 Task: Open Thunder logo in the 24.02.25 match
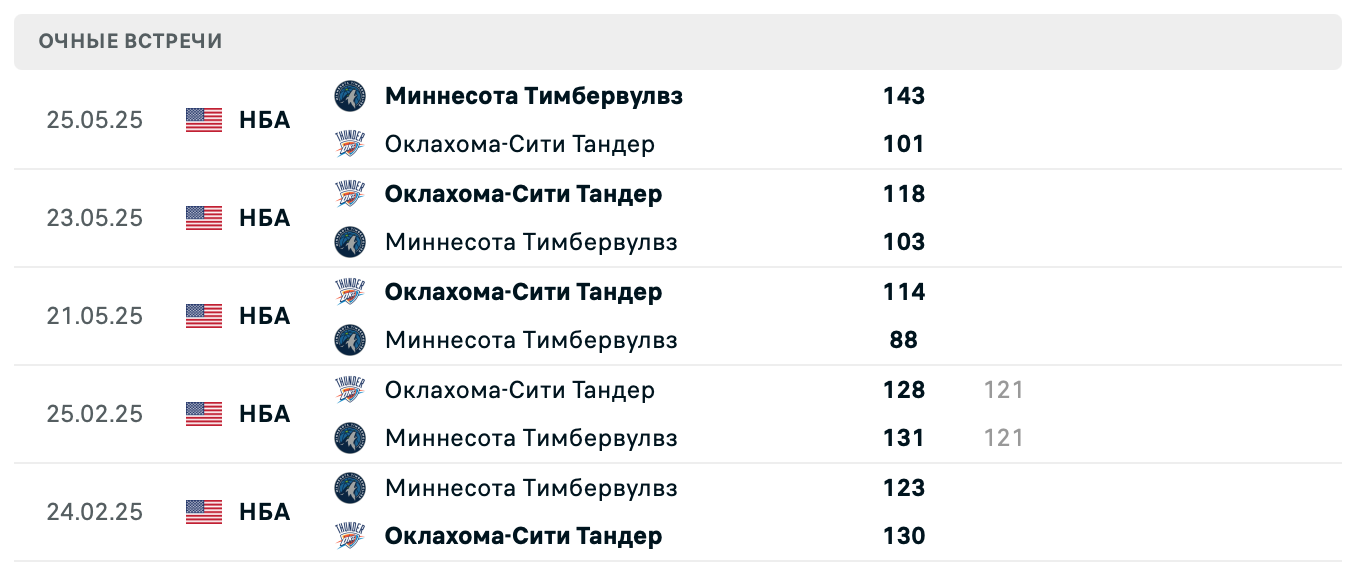point(350,536)
